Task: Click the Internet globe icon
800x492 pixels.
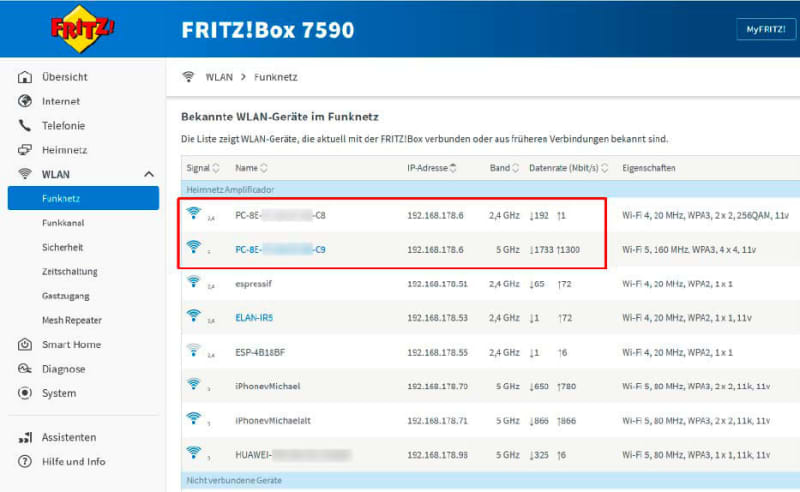Action: [x=24, y=101]
